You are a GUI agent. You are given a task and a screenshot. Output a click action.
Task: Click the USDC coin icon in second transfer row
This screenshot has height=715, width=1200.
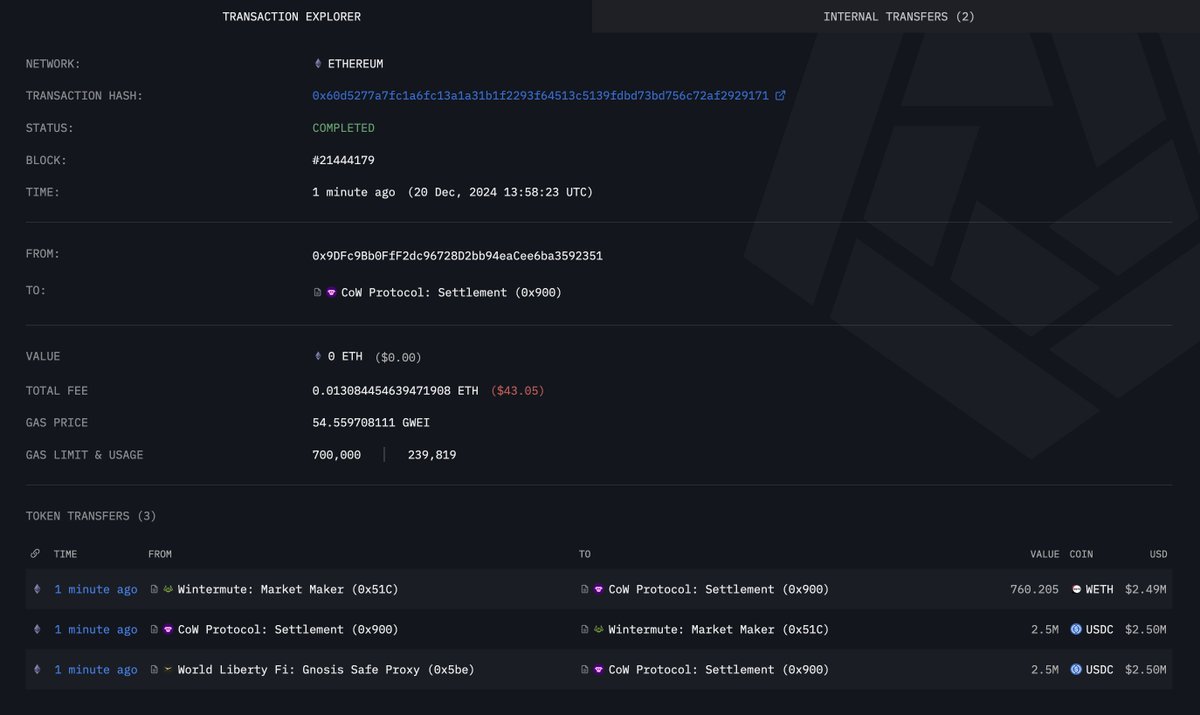pos(1075,629)
